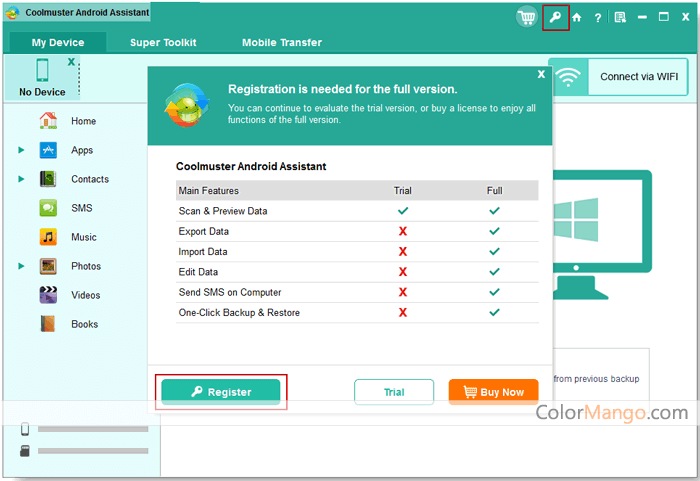
Task: Open the Books icon in sidebar
Action: tap(48, 324)
